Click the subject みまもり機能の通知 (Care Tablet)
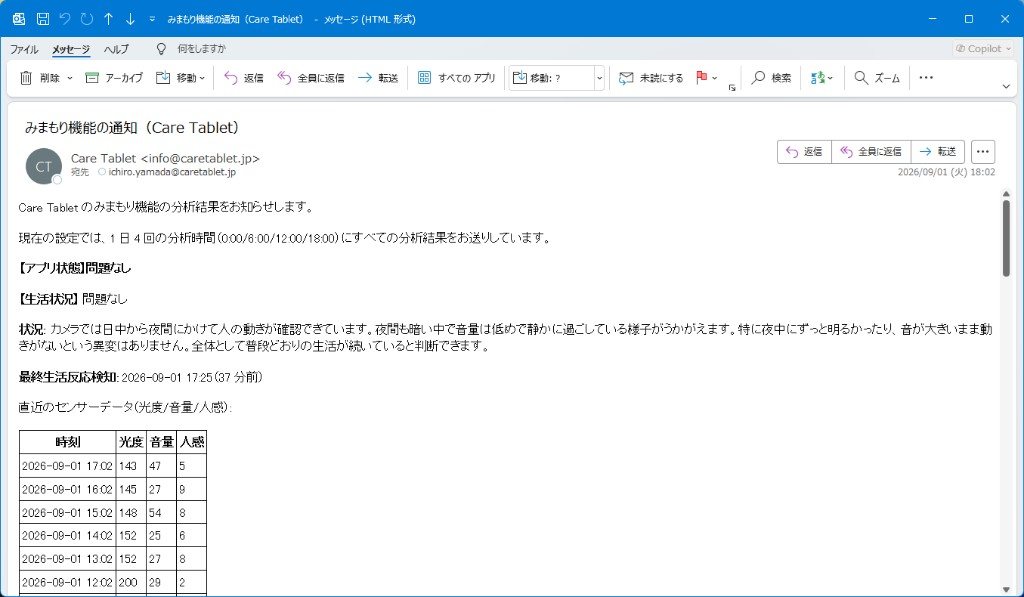The height and width of the screenshot is (597, 1024). (x=132, y=128)
